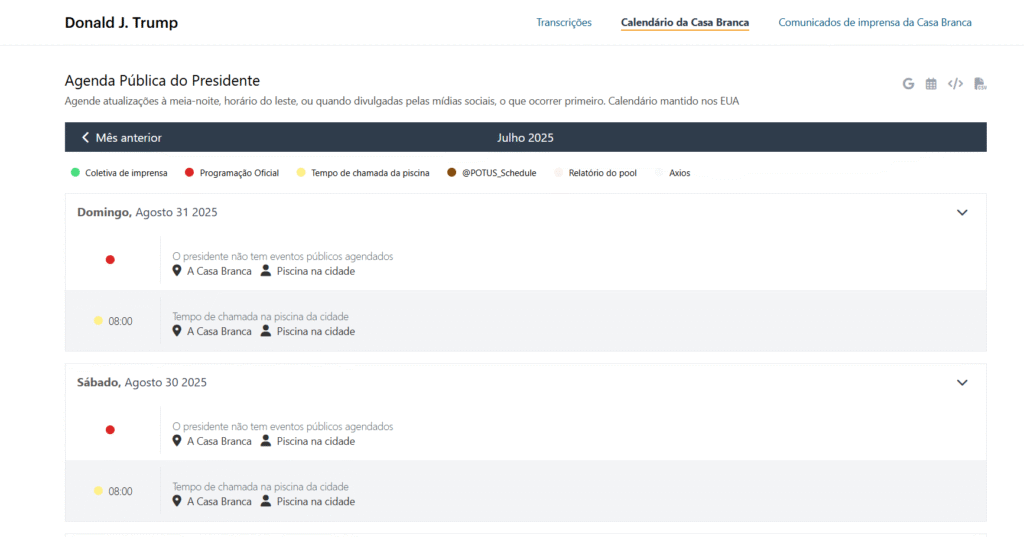Image resolution: width=1024 pixels, height=537 pixels.
Task: Collapse the Domingo, Agosto 31 section
Action: (x=962, y=212)
